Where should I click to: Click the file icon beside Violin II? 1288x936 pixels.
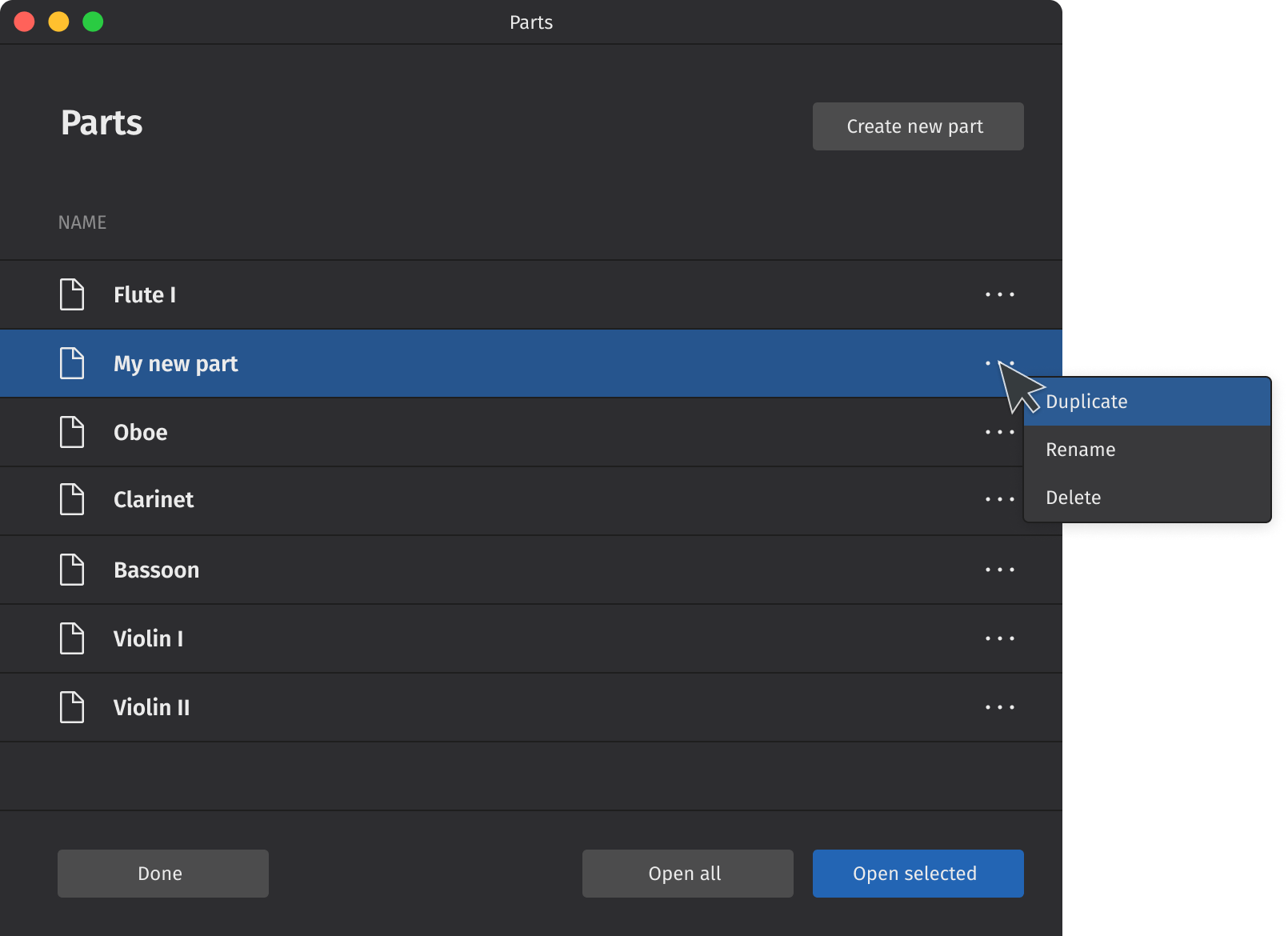pyautogui.click(x=72, y=707)
